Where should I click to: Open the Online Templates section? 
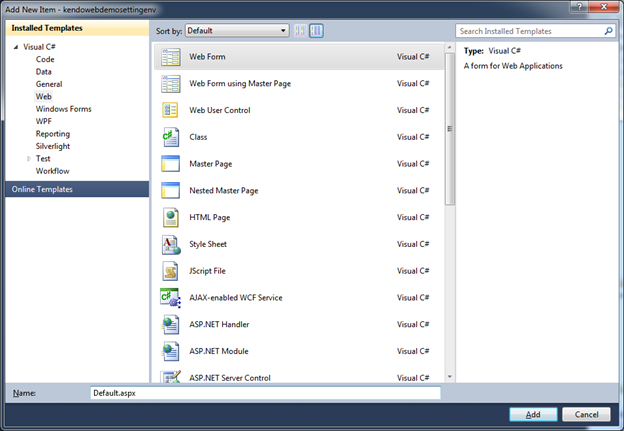coord(42,189)
